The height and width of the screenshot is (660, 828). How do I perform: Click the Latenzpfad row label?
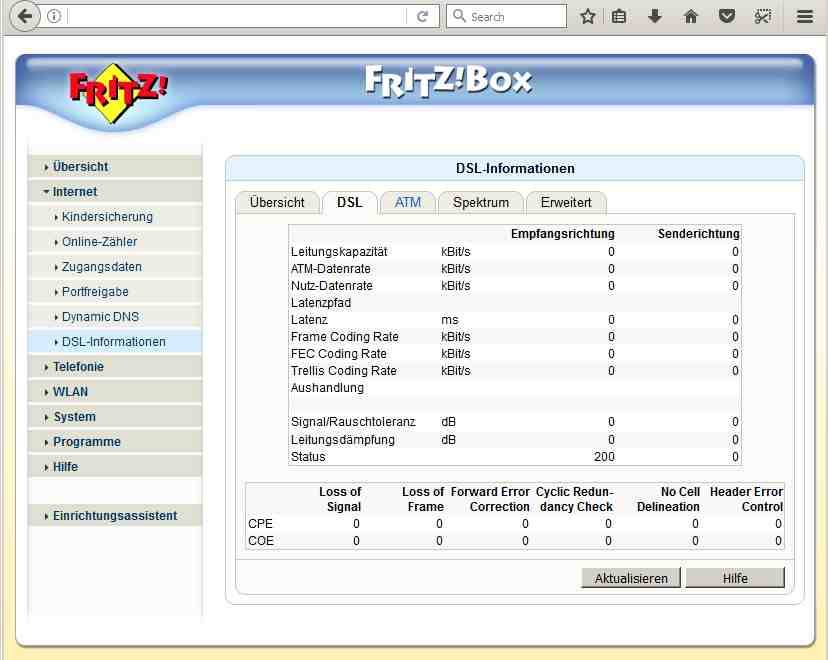(321, 303)
